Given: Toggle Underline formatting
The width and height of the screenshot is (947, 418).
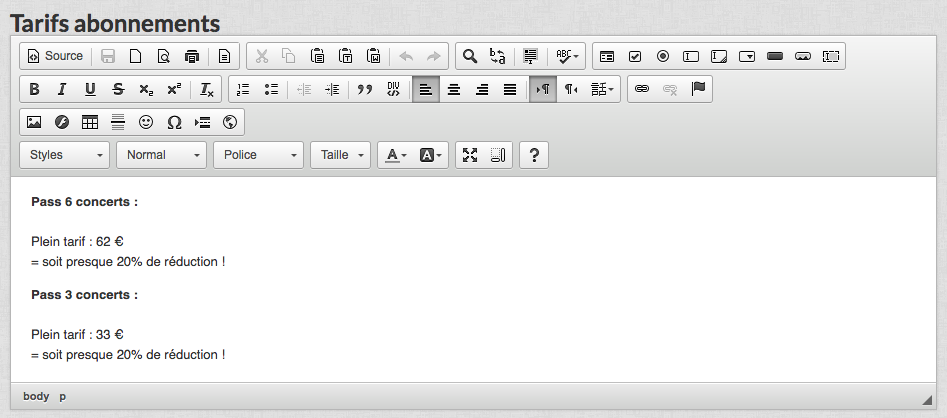Looking at the screenshot, I should coord(90,89).
